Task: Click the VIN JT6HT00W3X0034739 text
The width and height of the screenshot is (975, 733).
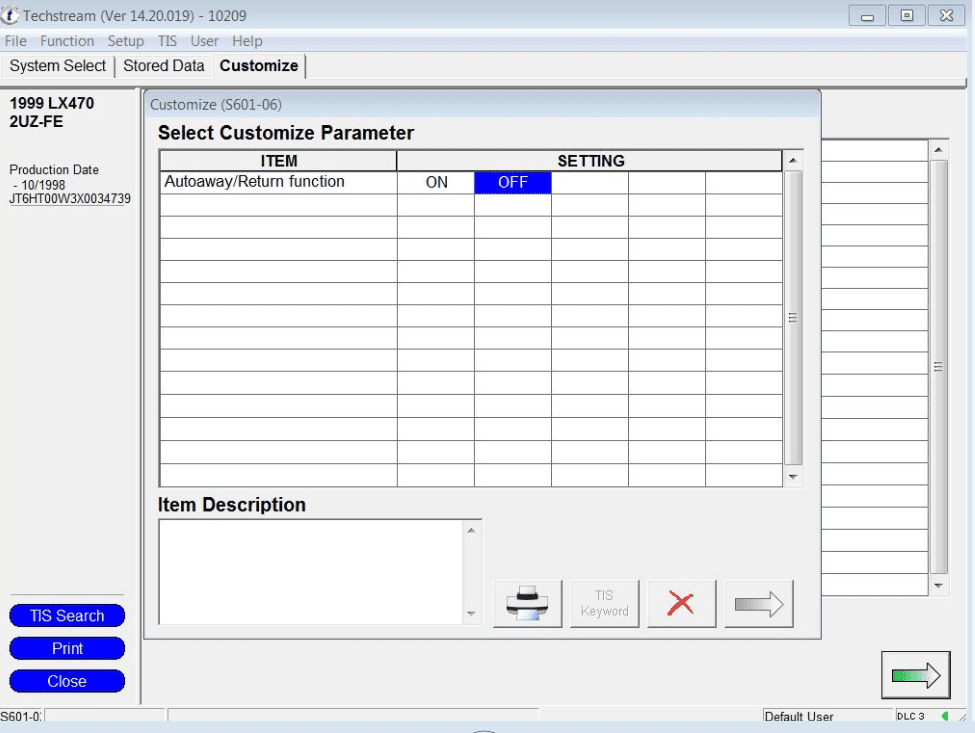Action: tap(70, 199)
